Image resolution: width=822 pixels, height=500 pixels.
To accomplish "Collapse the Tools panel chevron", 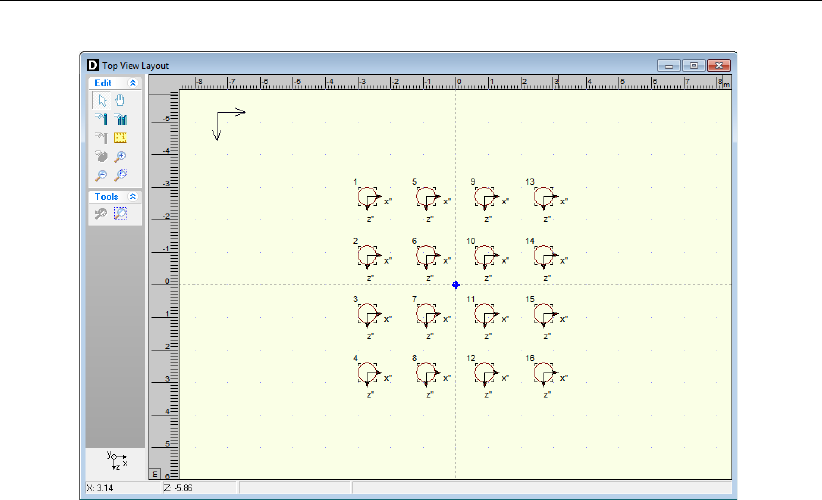I will tap(133, 197).
